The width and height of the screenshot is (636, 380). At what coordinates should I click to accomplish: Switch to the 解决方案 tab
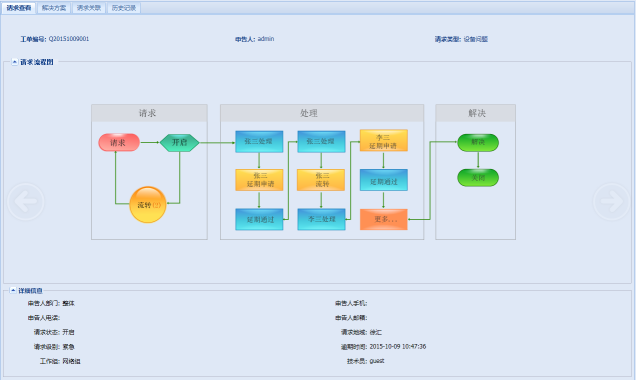coord(54,8)
